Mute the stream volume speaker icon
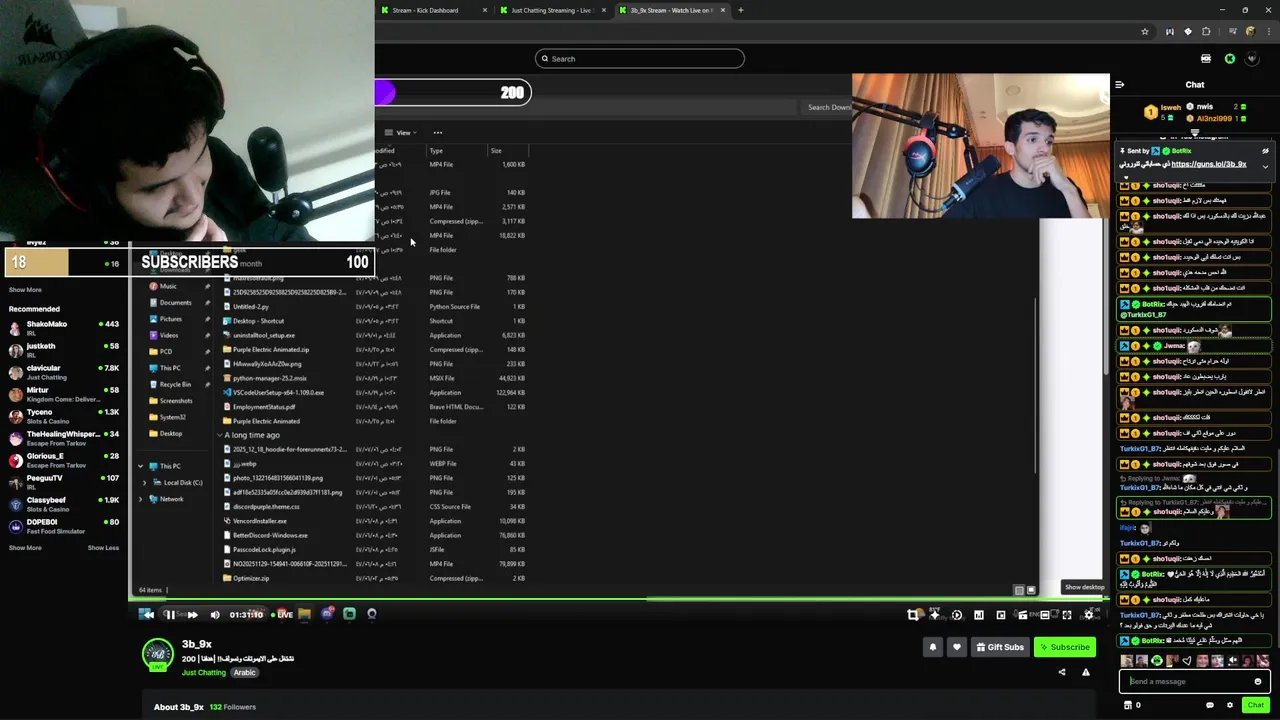Screen dimensions: 1280x720 pyautogui.click(x=214, y=615)
